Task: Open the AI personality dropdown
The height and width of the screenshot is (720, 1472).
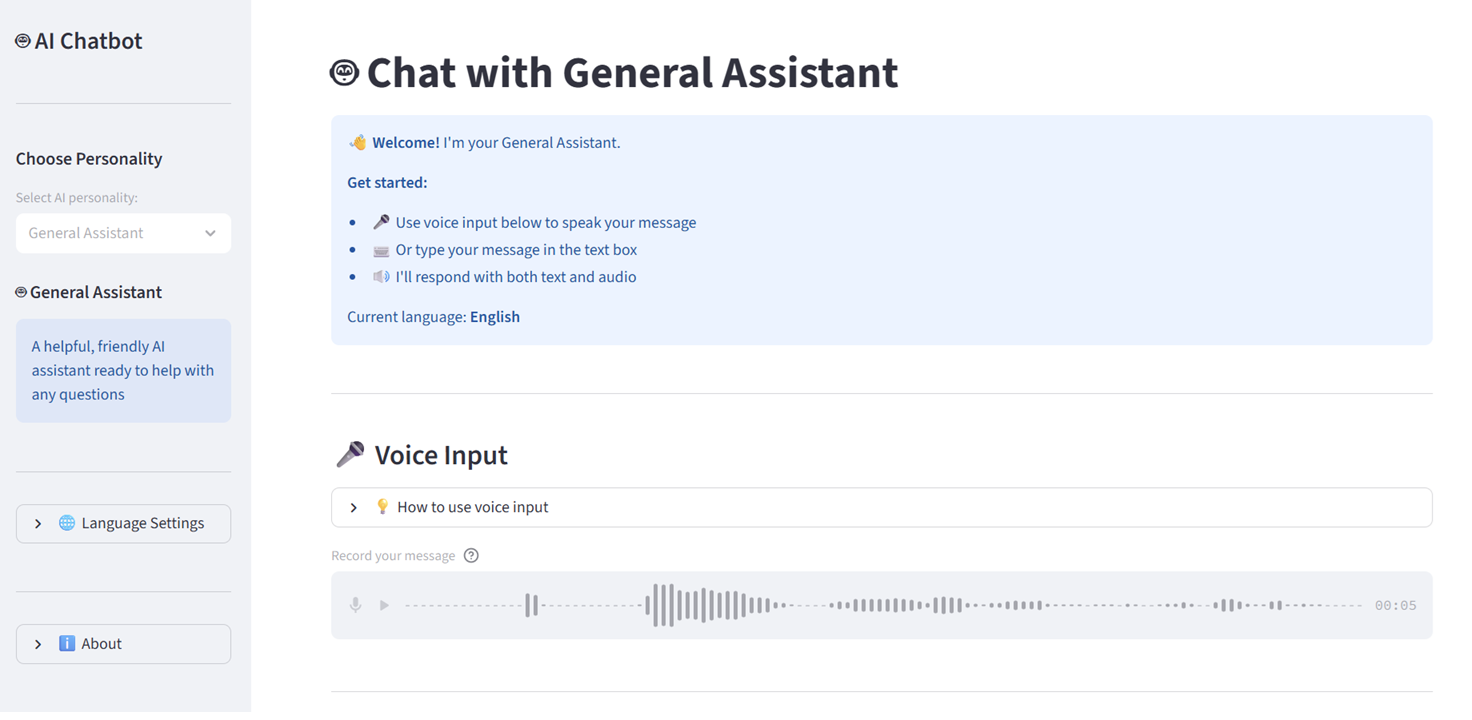Action: point(209,233)
